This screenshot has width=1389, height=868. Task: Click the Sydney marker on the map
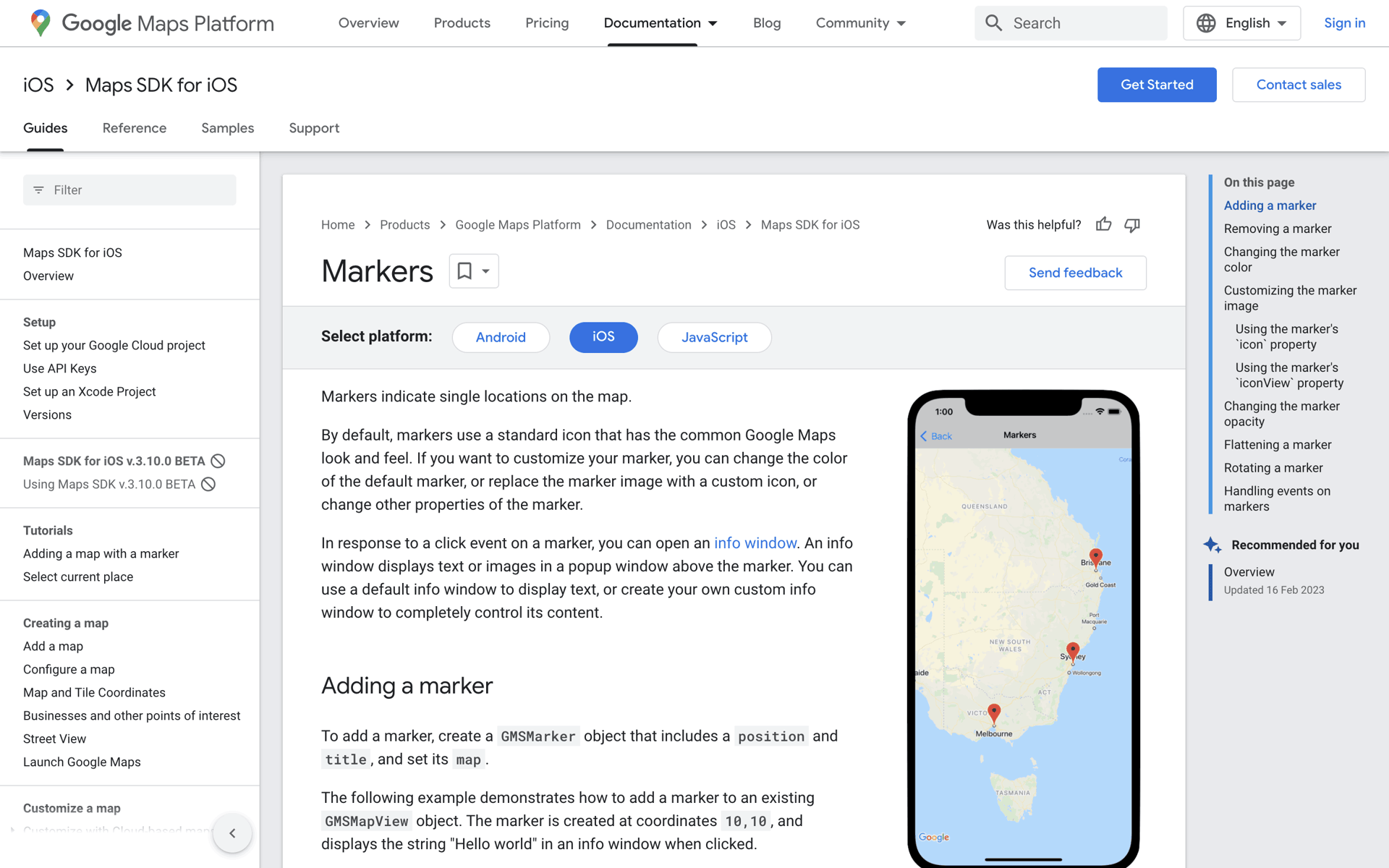pos(1073,651)
